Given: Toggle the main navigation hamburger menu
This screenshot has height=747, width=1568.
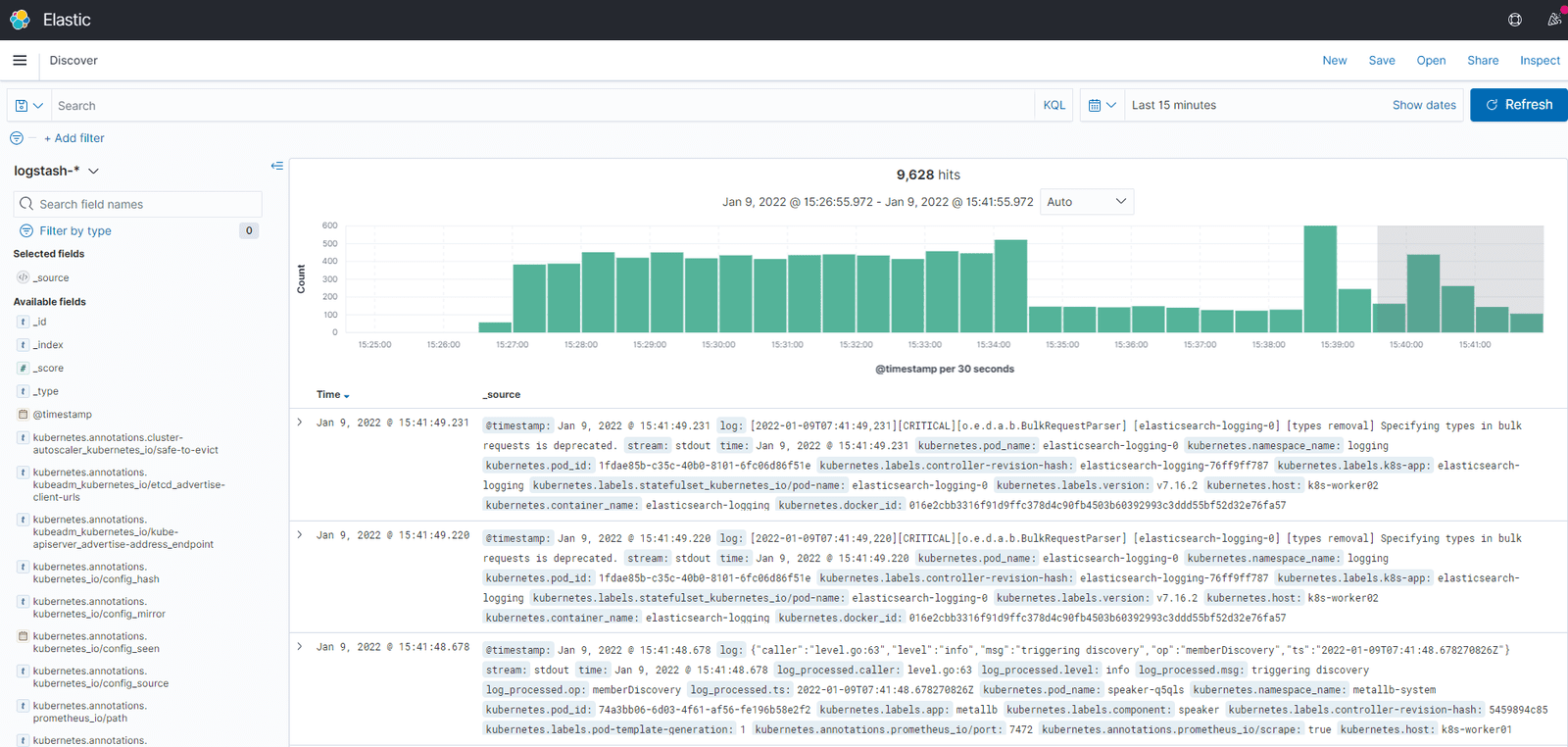Looking at the screenshot, I should (x=20, y=61).
